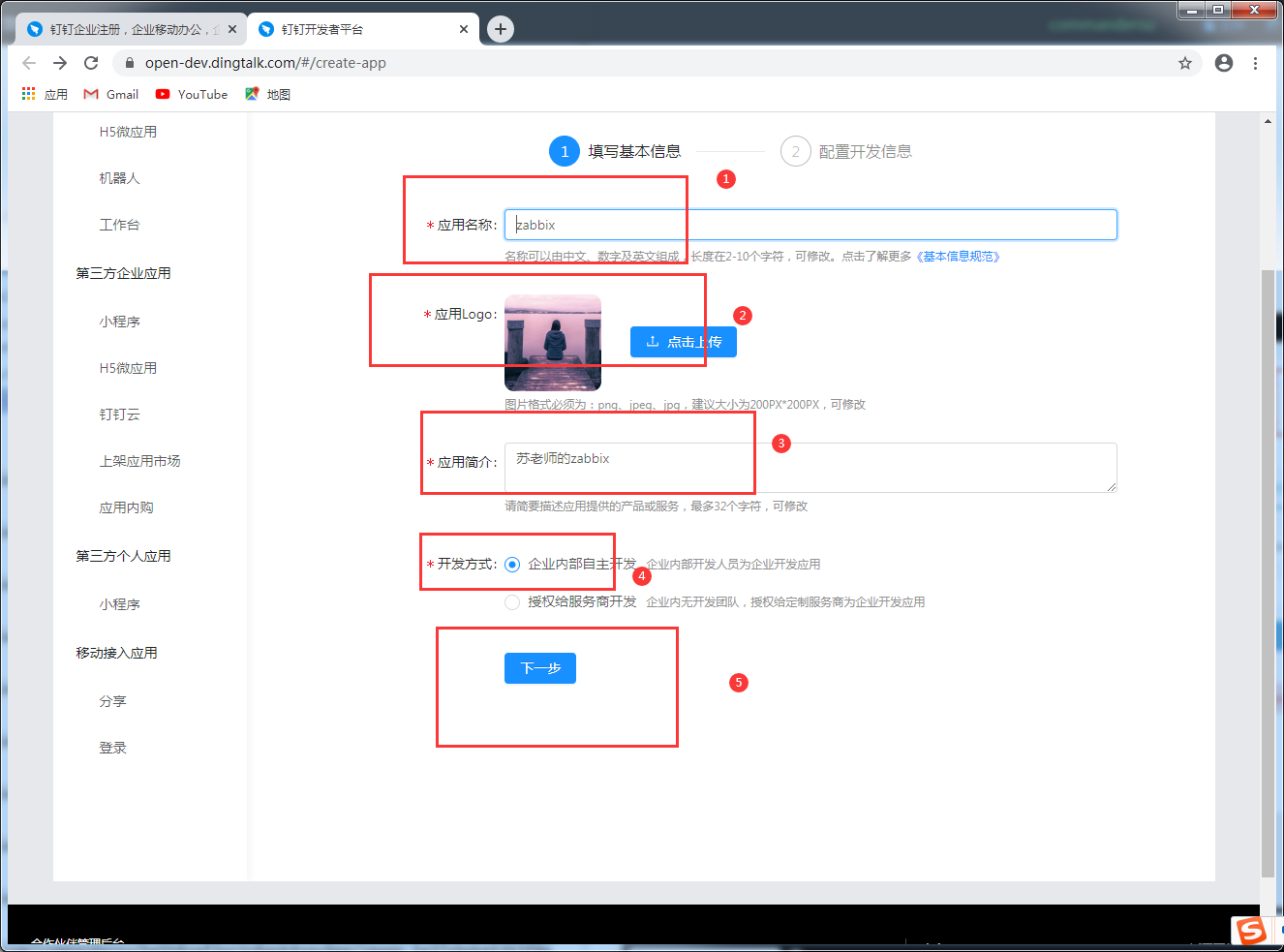This screenshot has height=952, width=1284.
Task: Open the 地图 maps bookmark
Action: point(267,94)
